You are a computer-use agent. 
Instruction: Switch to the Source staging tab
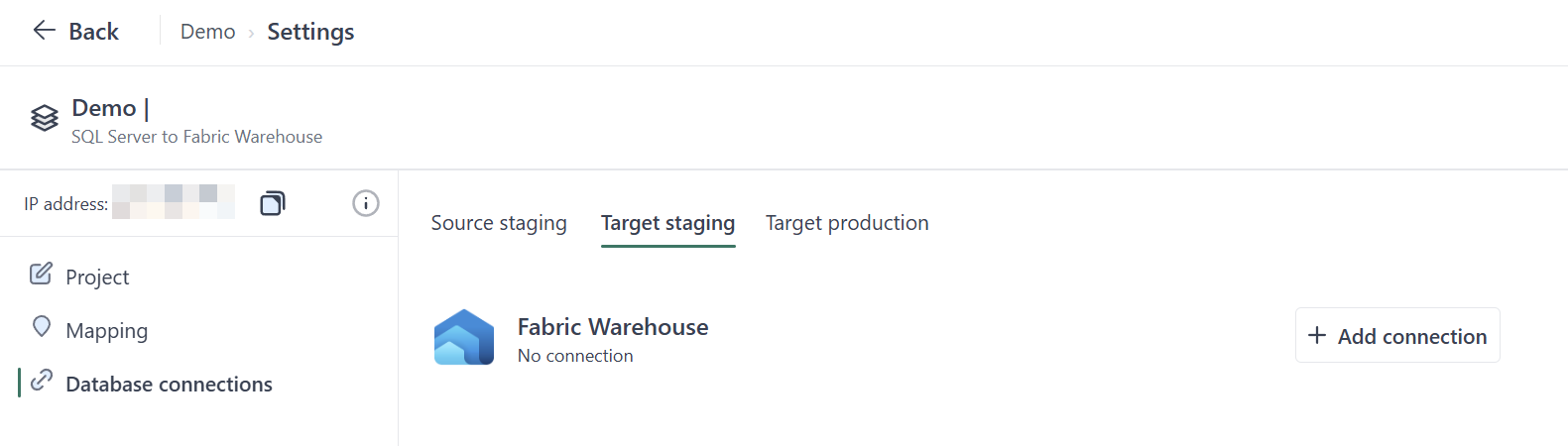pyautogui.click(x=499, y=223)
